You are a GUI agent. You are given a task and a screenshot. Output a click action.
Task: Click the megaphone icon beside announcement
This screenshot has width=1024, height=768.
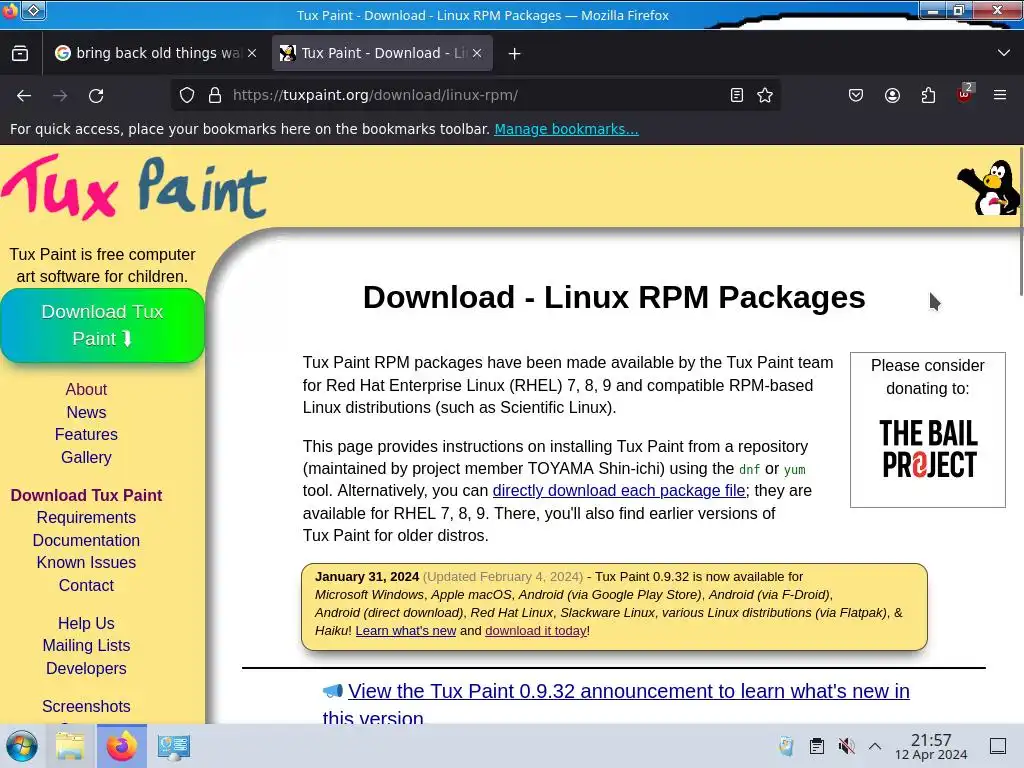coord(332,691)
